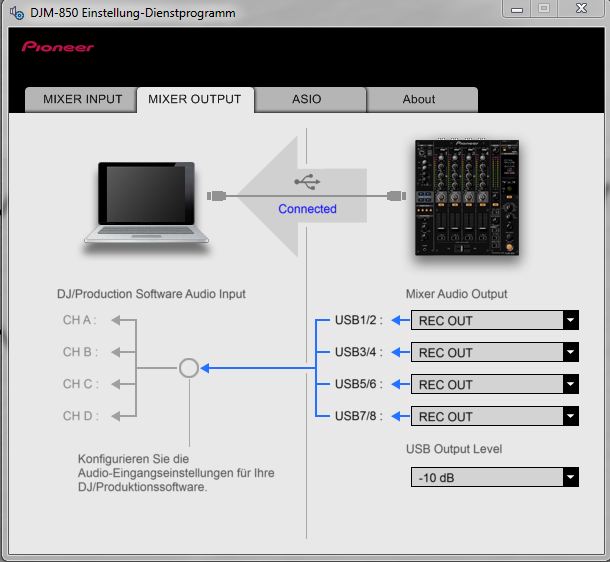Click the blue arrow beside USB1/2
The width and height of the screenshot is (610, 562).
point(400,320)
